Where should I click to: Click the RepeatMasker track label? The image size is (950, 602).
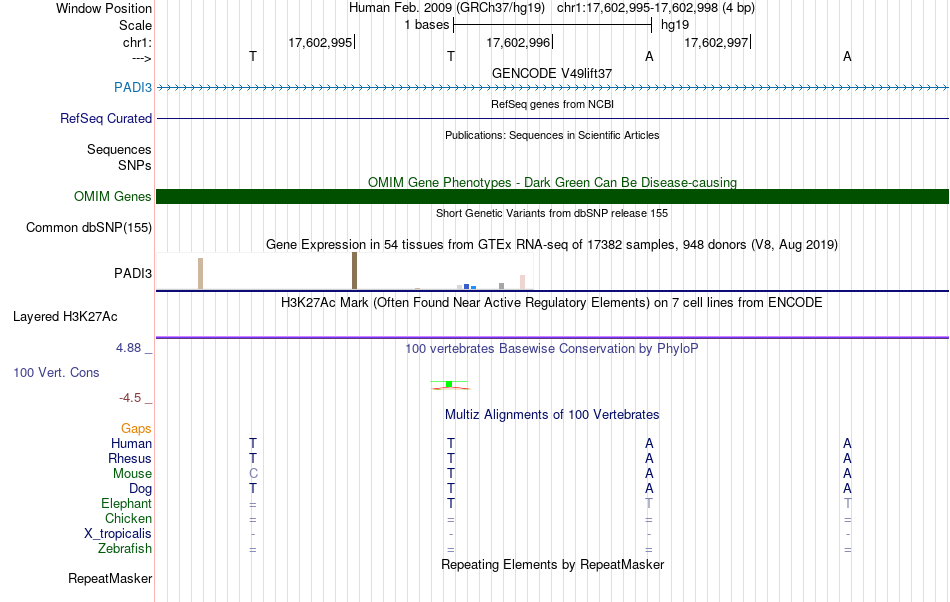[x=110, y=579]
